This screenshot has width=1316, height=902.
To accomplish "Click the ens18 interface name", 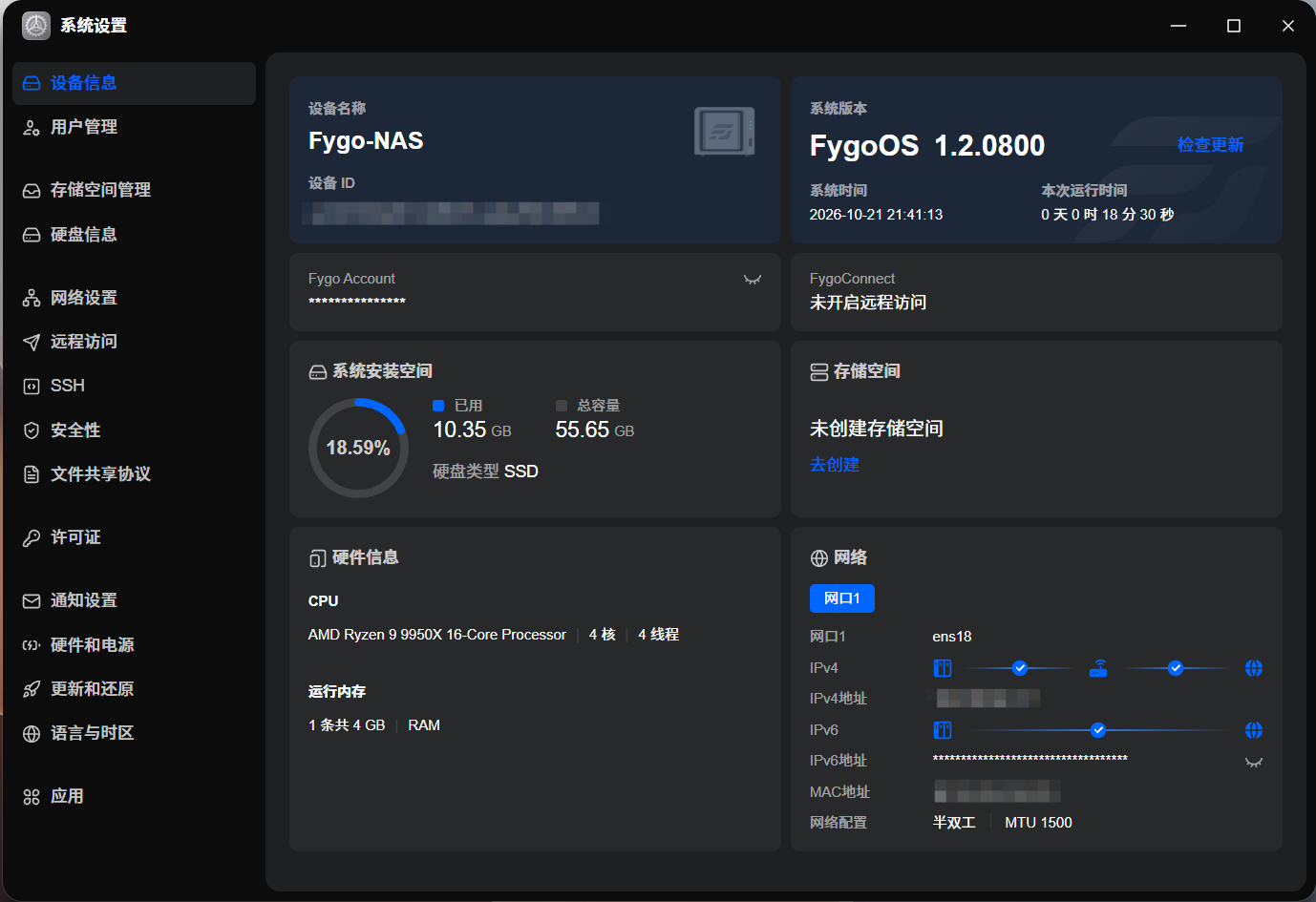I will [x=952, y=637].
